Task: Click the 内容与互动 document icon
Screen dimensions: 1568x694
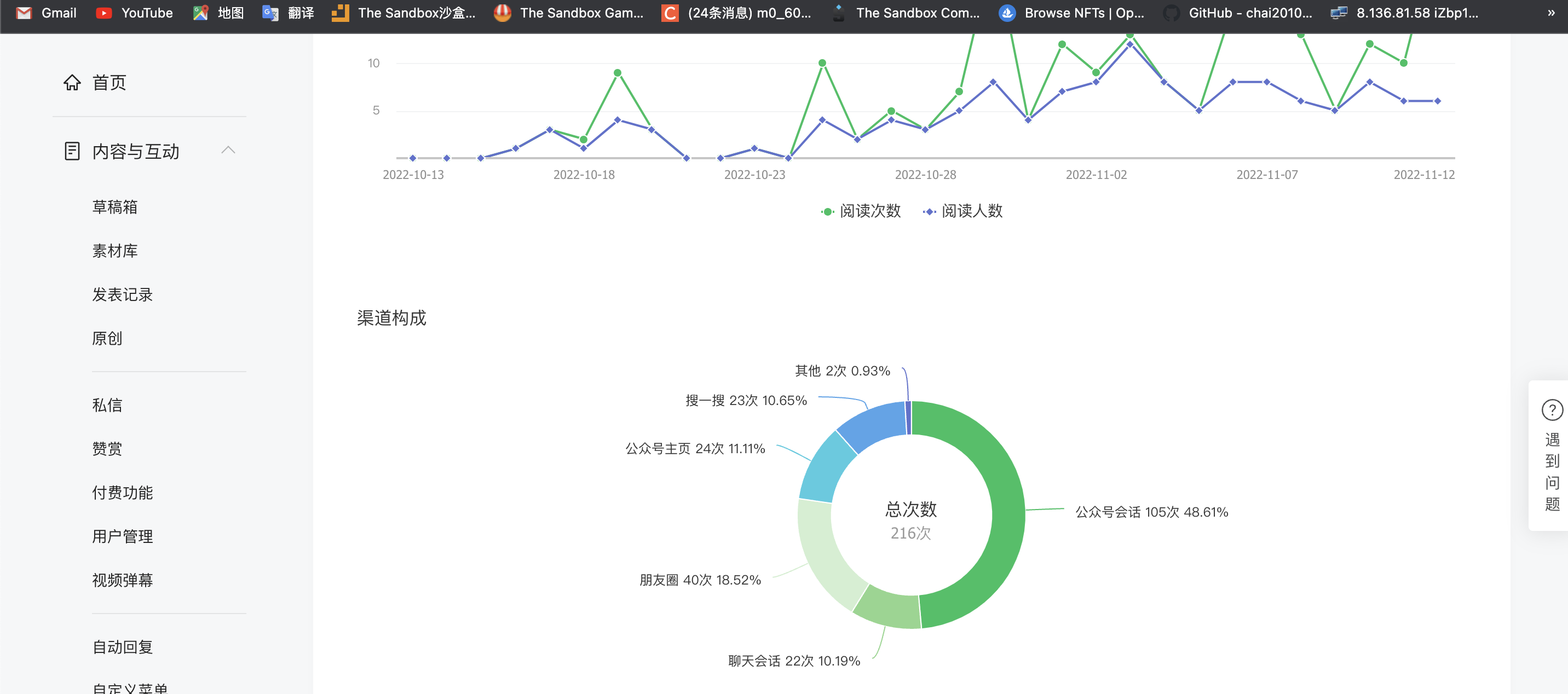Action: click(72, 151)
